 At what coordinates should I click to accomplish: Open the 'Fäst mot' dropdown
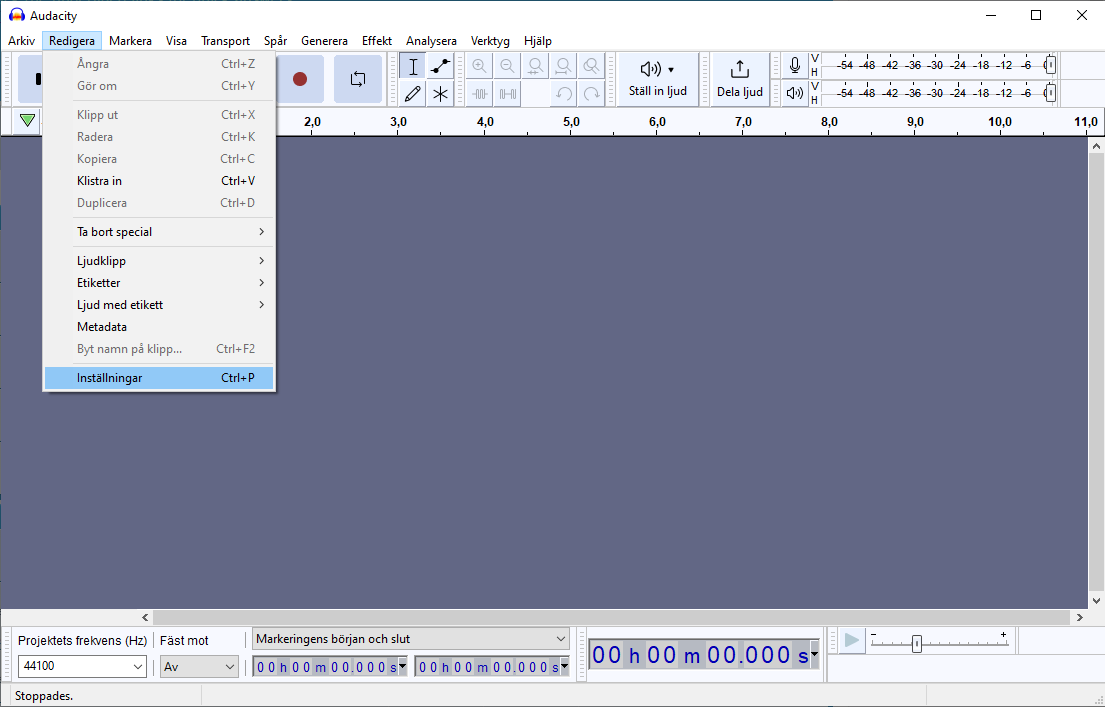click(198, 666)
